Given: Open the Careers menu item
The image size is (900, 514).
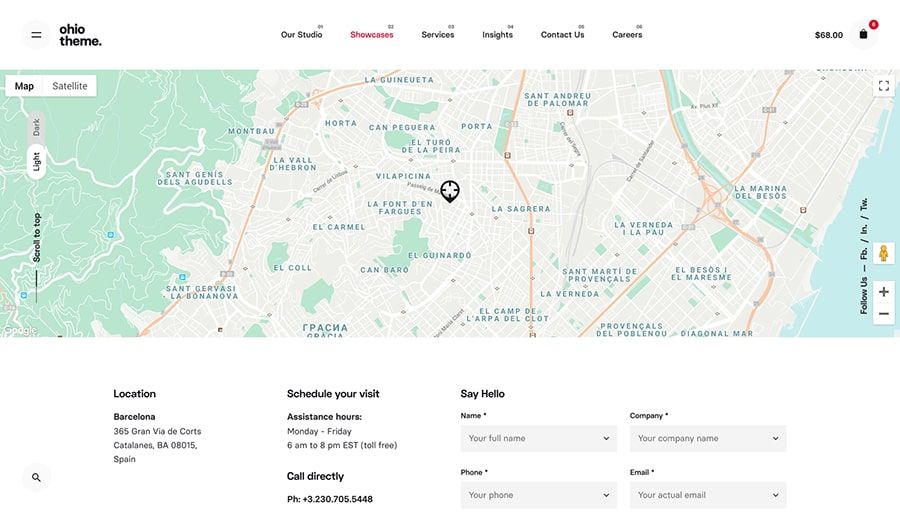Looking at the screenshot, I should point(627,35).
